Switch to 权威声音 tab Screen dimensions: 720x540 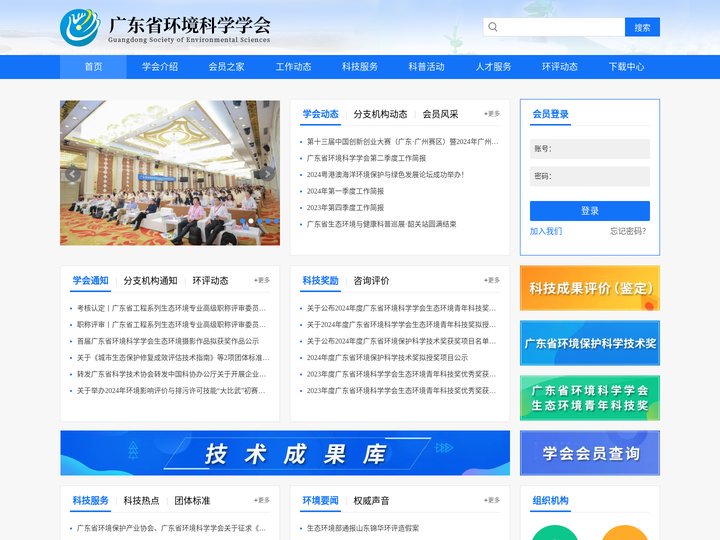pos(371,501)
